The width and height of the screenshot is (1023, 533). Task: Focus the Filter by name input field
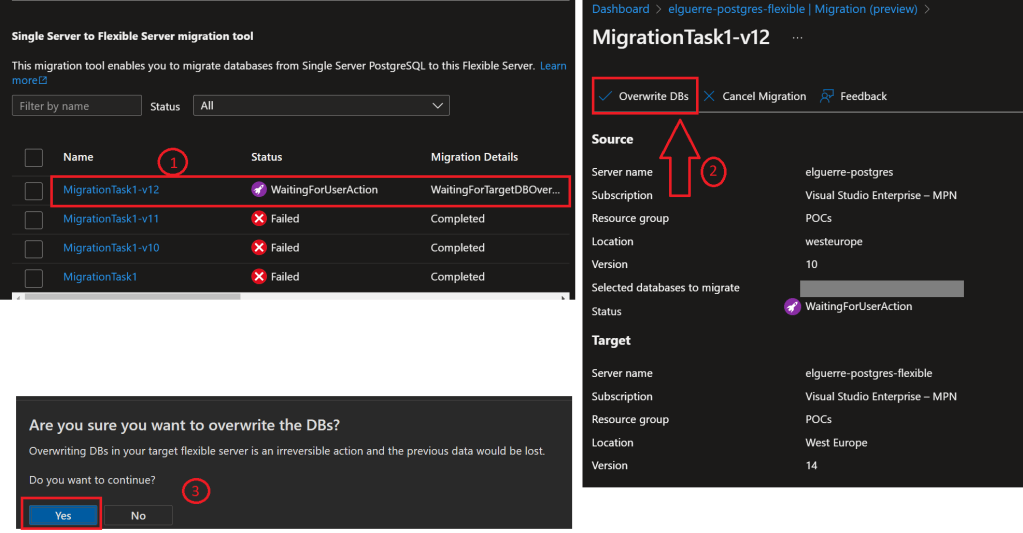77,106
